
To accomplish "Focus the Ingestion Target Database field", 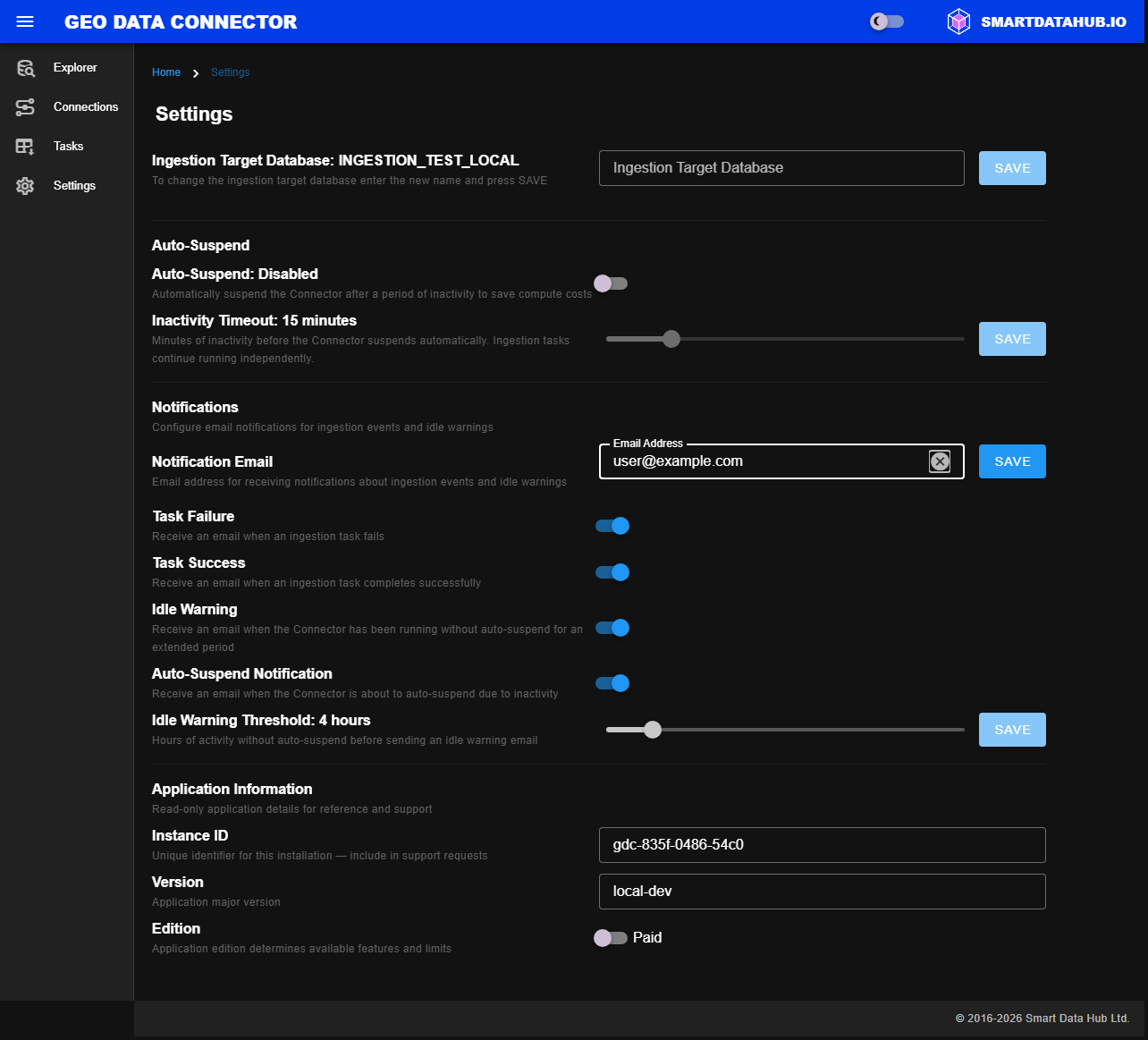I will (x=781, y=168).
